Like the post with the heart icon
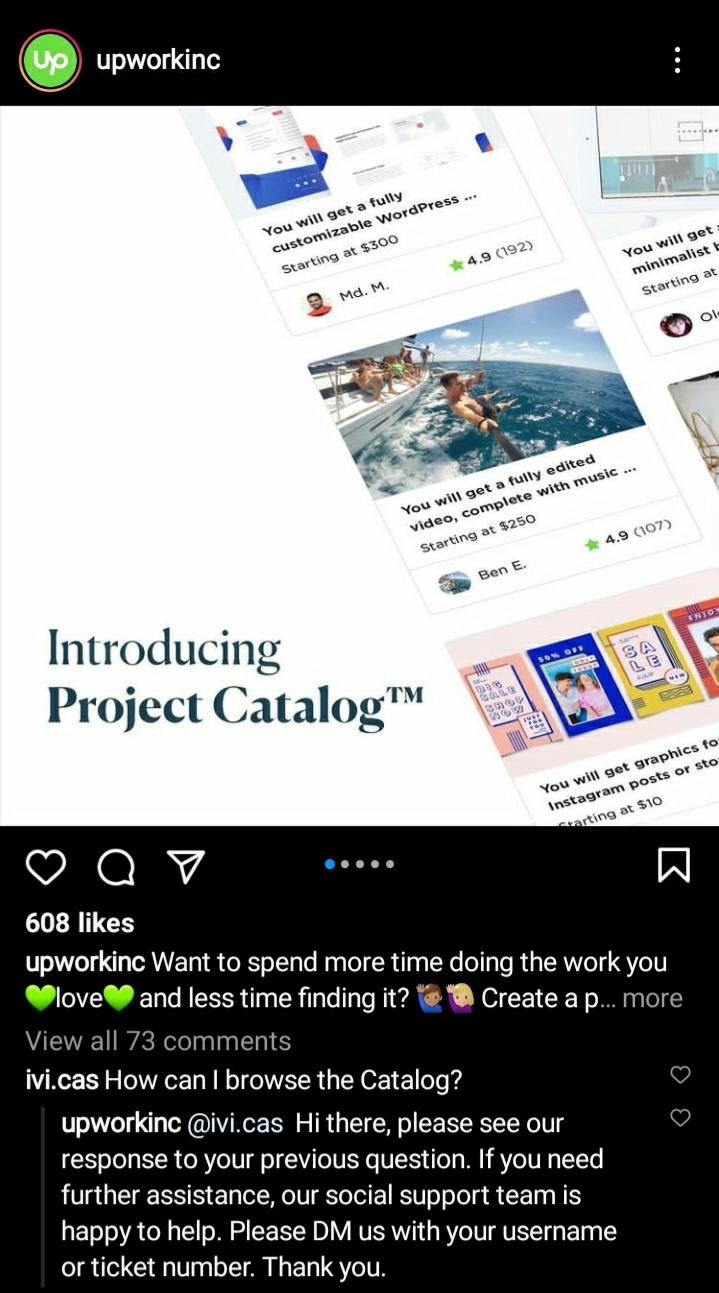The height and width of the screenshot is (1293, 719). click(x=45, y=866)
